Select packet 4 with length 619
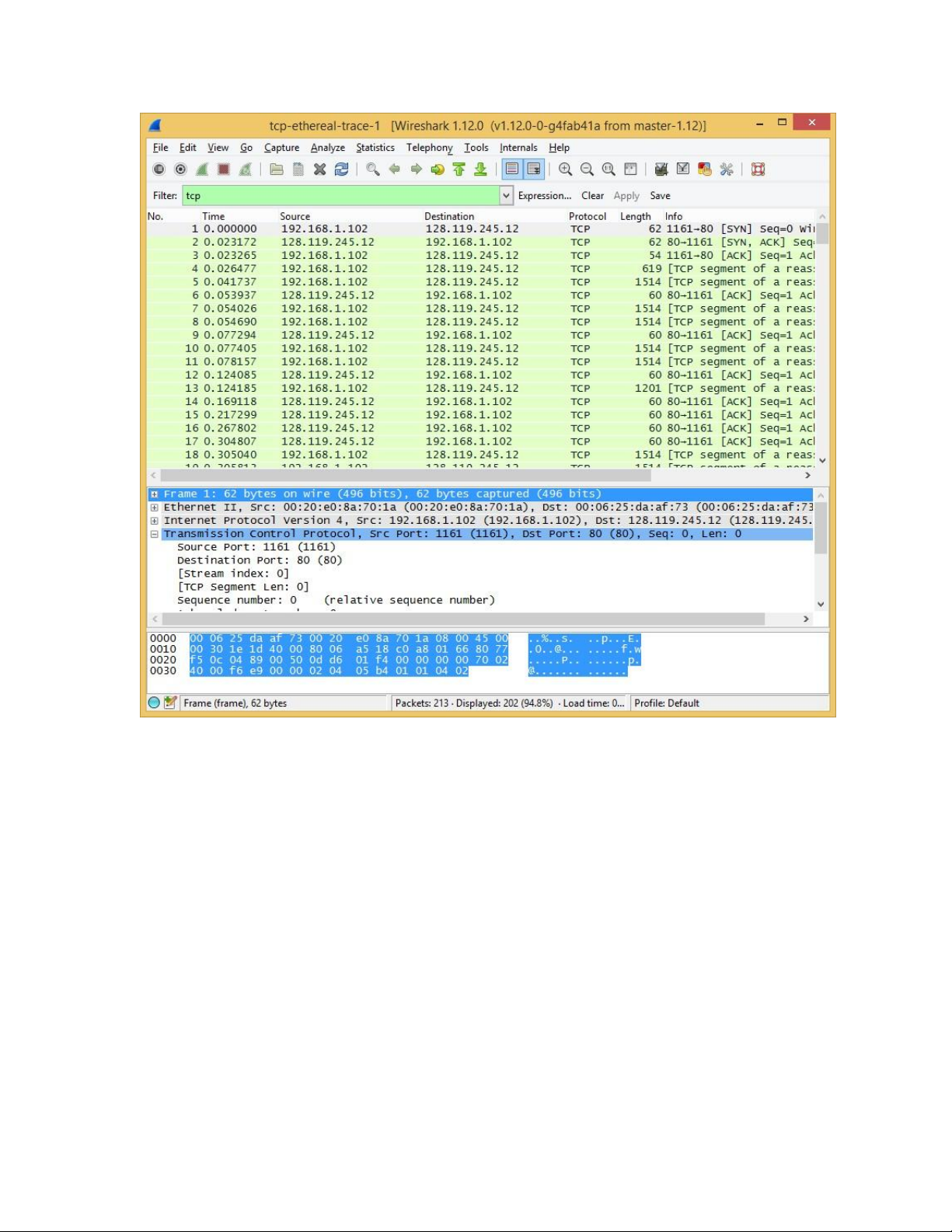This screenshot has height=1232, width=952. click(x=481, y=269)
